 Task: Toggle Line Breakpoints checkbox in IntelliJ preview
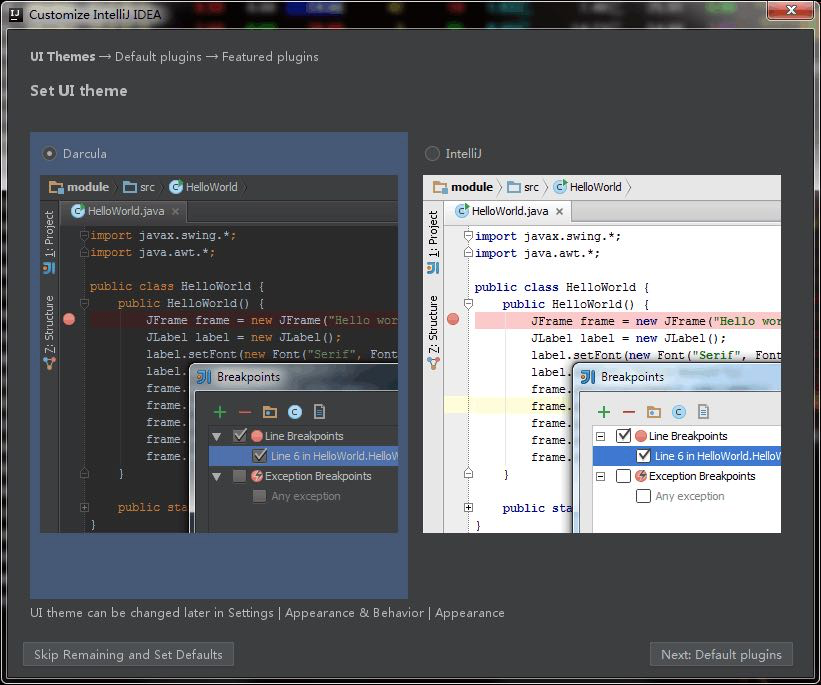point(624,436)
